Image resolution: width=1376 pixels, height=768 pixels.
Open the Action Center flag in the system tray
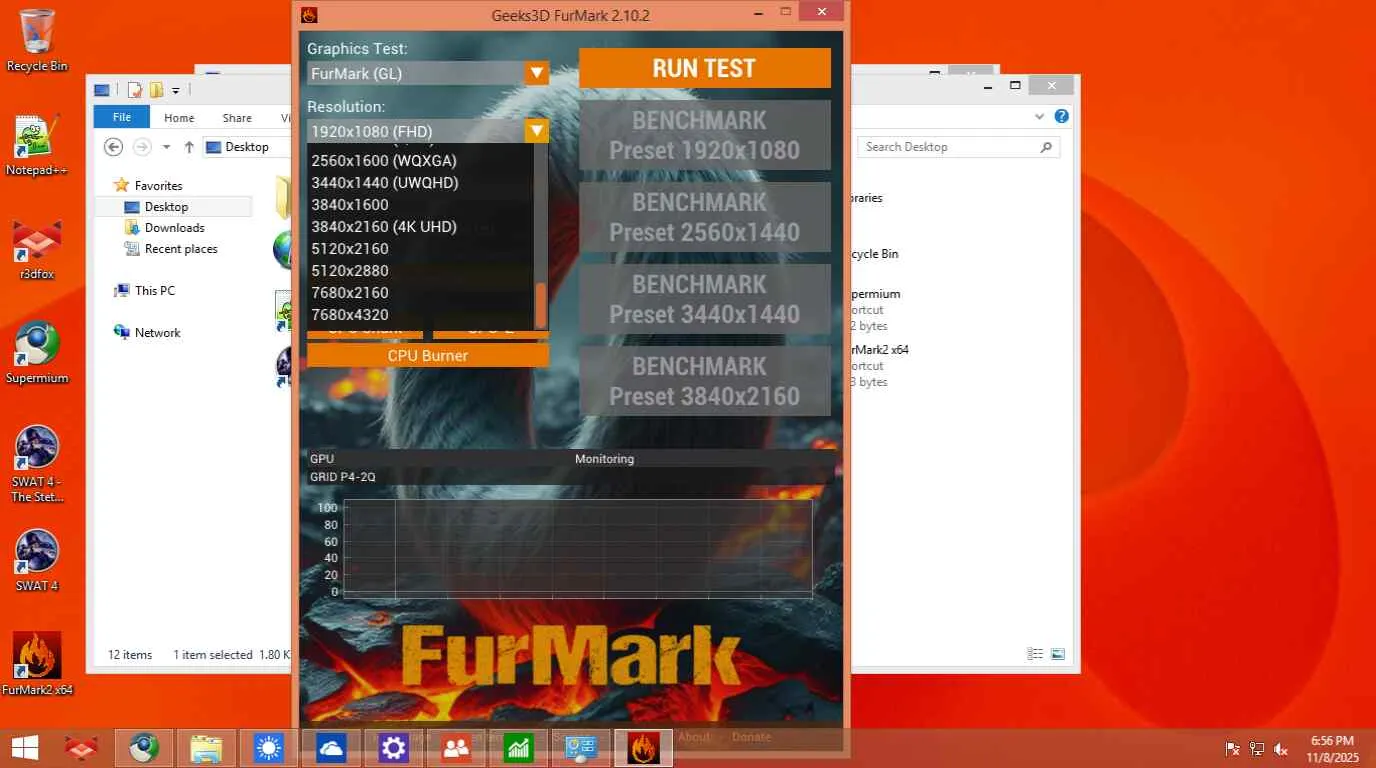pyautogui.click(x=1233, y=749)
